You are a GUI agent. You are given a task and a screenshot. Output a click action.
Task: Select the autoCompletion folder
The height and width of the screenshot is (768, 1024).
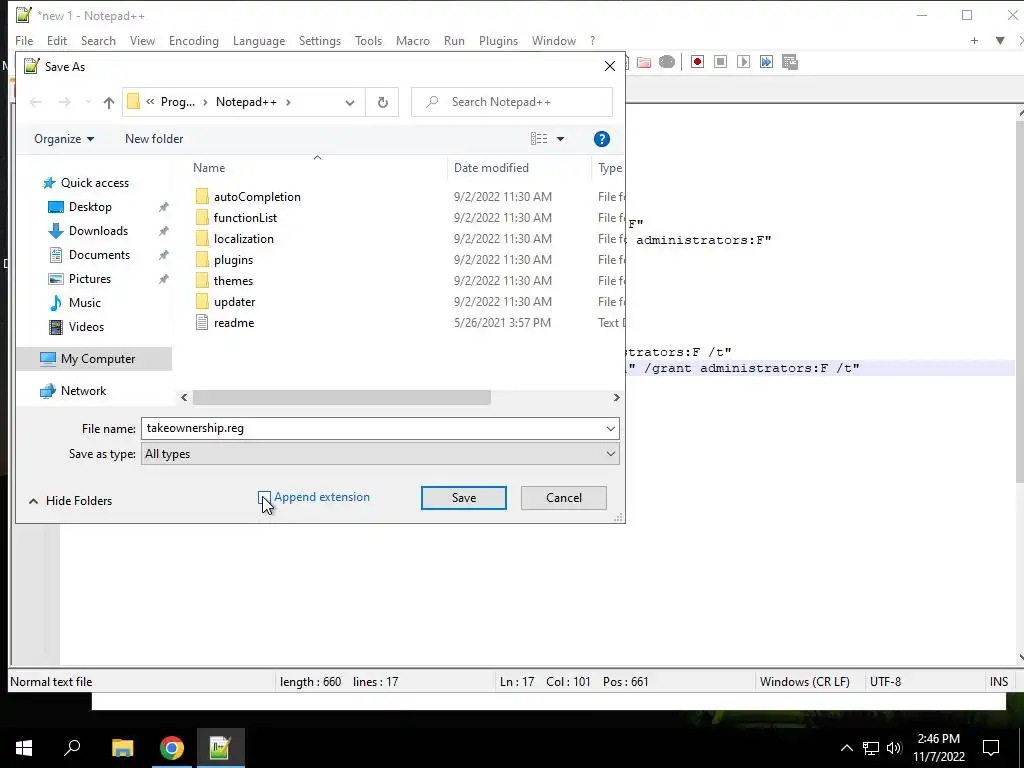(257, 197)
